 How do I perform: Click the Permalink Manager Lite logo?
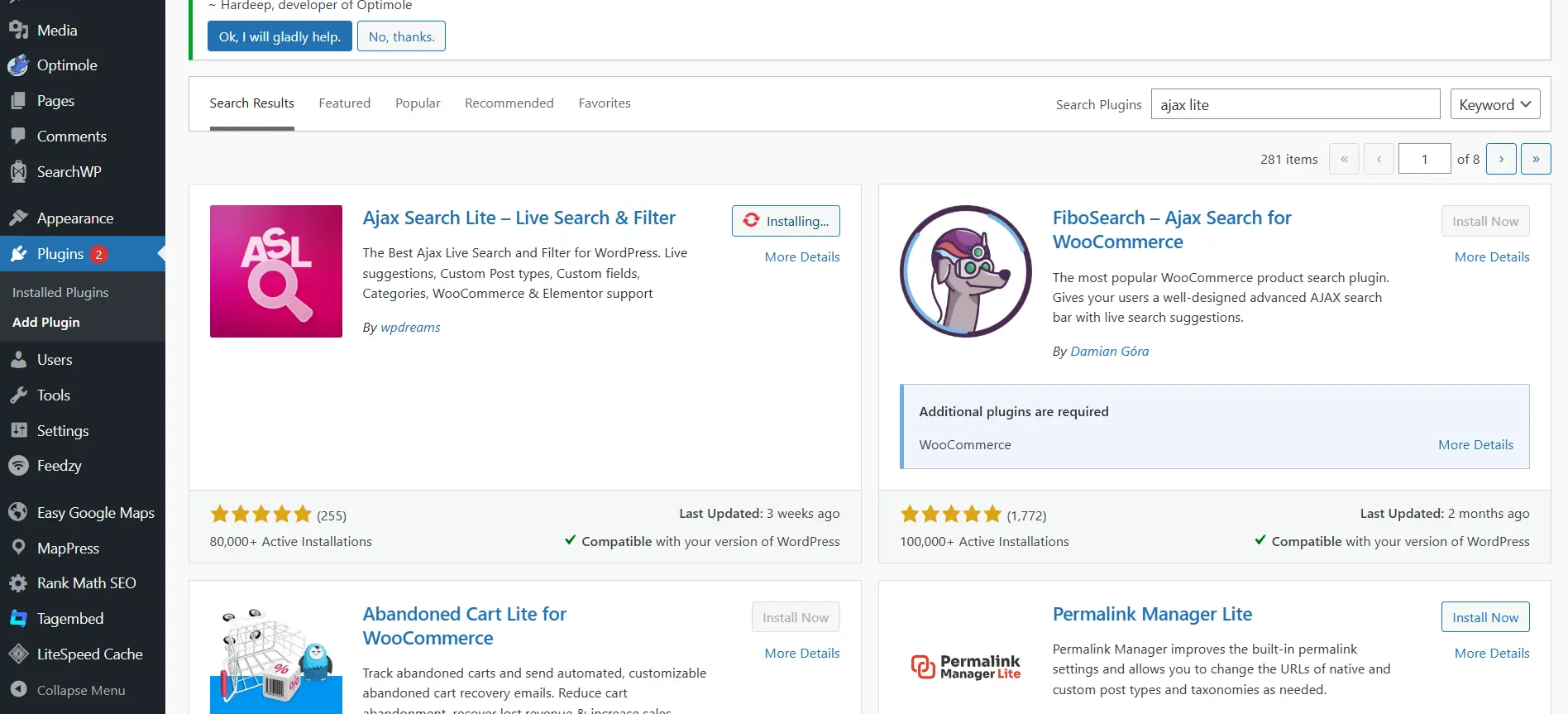(x=966, y=666)
